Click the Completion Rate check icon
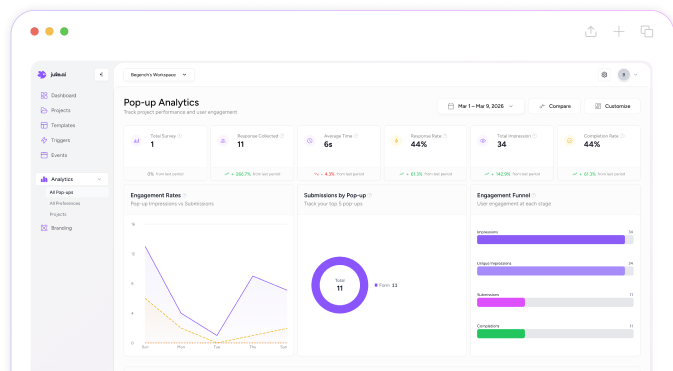673x371 pixels. click(570, 140)
